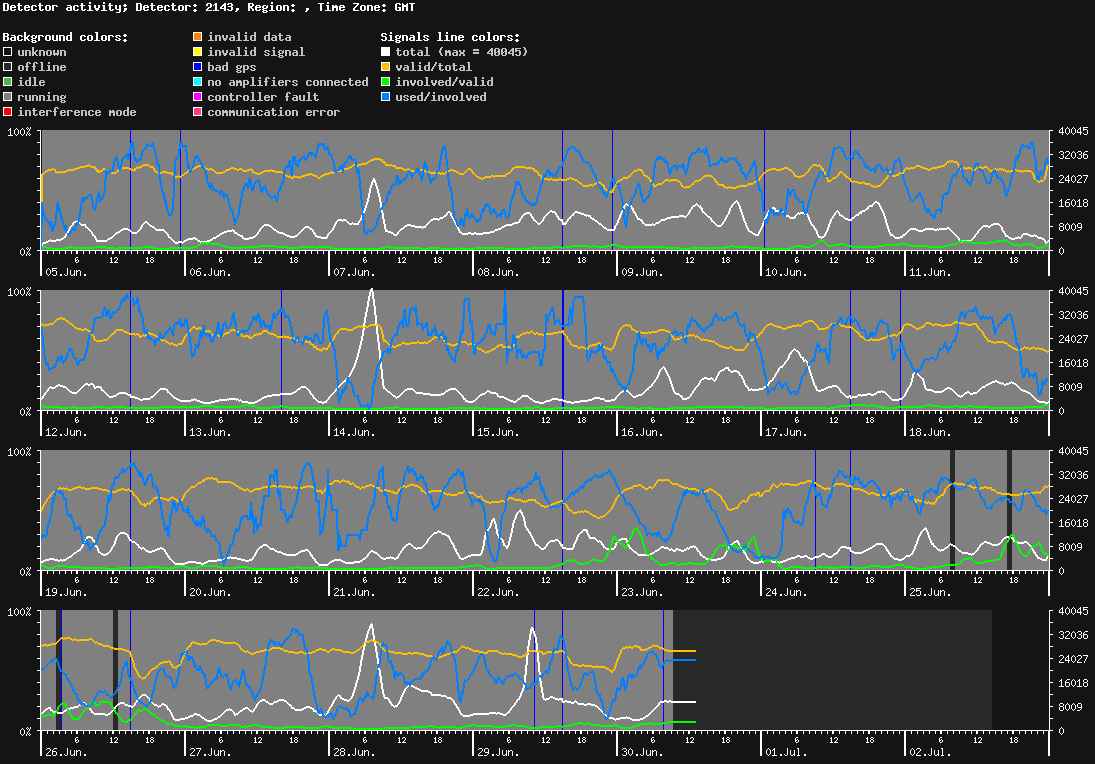Click the dark offline region after 30.Jun.
1095x764 pixels.
[832, 670]
